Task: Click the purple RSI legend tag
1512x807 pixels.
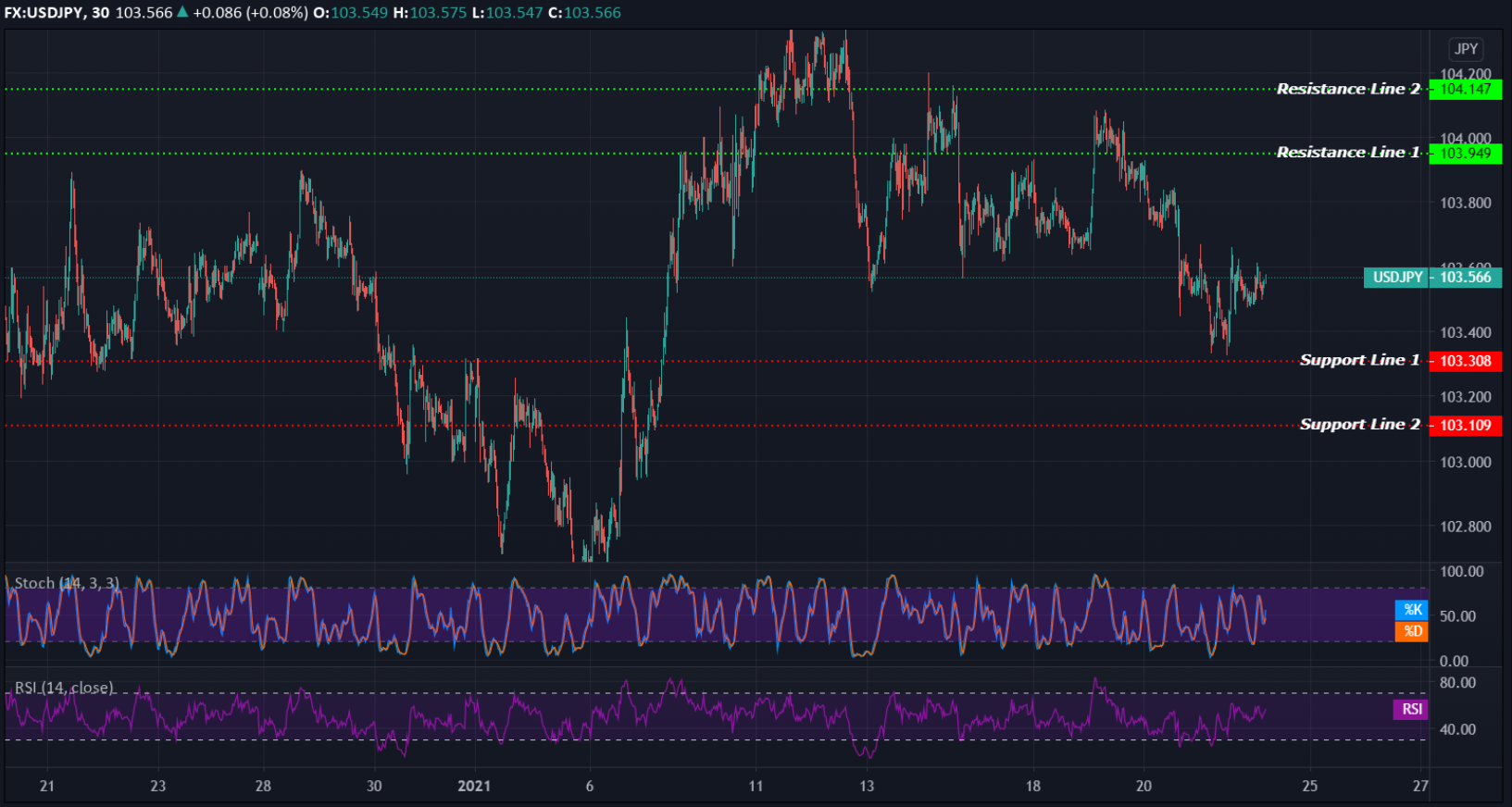Action: (1411, 709)
